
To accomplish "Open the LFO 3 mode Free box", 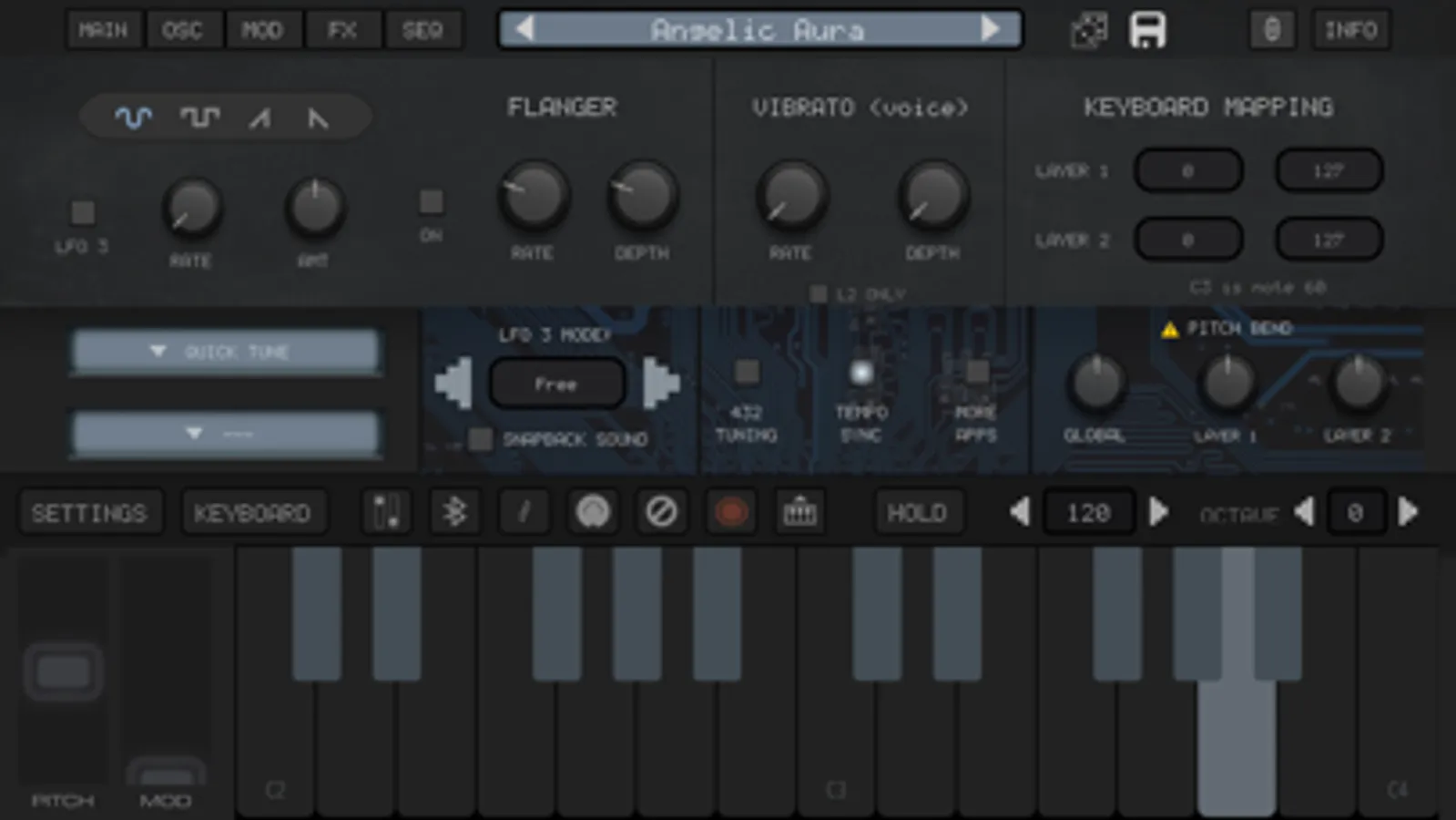I will (x=556, y=384).
